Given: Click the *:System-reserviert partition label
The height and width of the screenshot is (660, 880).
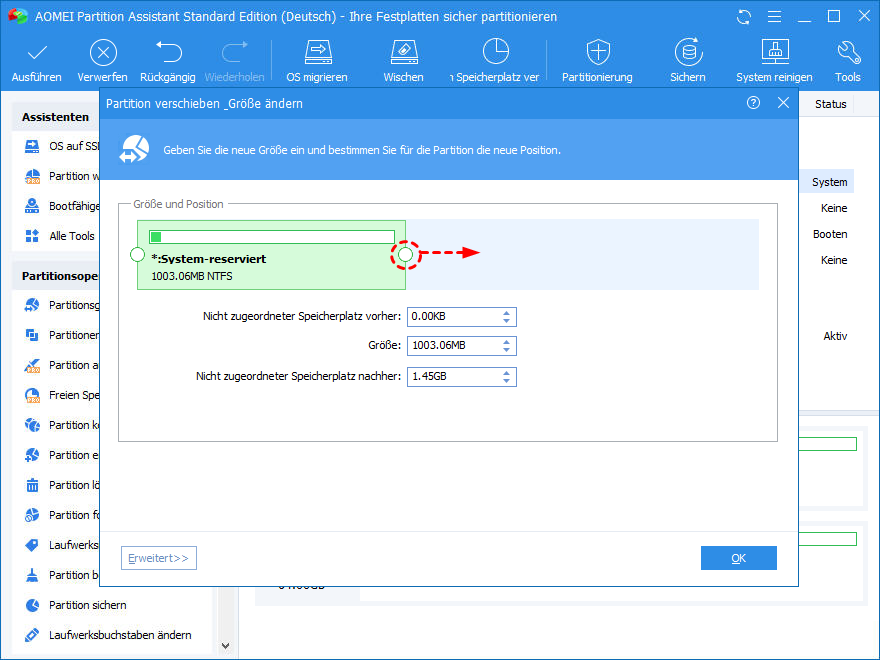Looking at the screenshot, I should coord(209,259).
